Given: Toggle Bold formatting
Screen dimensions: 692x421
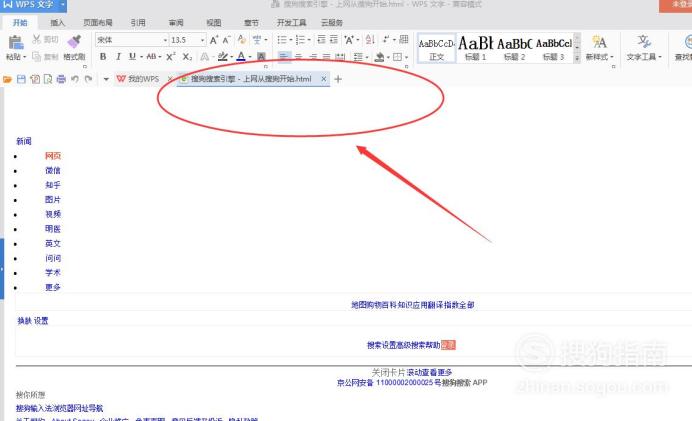Looking at the screenshot, I should 103,56.
